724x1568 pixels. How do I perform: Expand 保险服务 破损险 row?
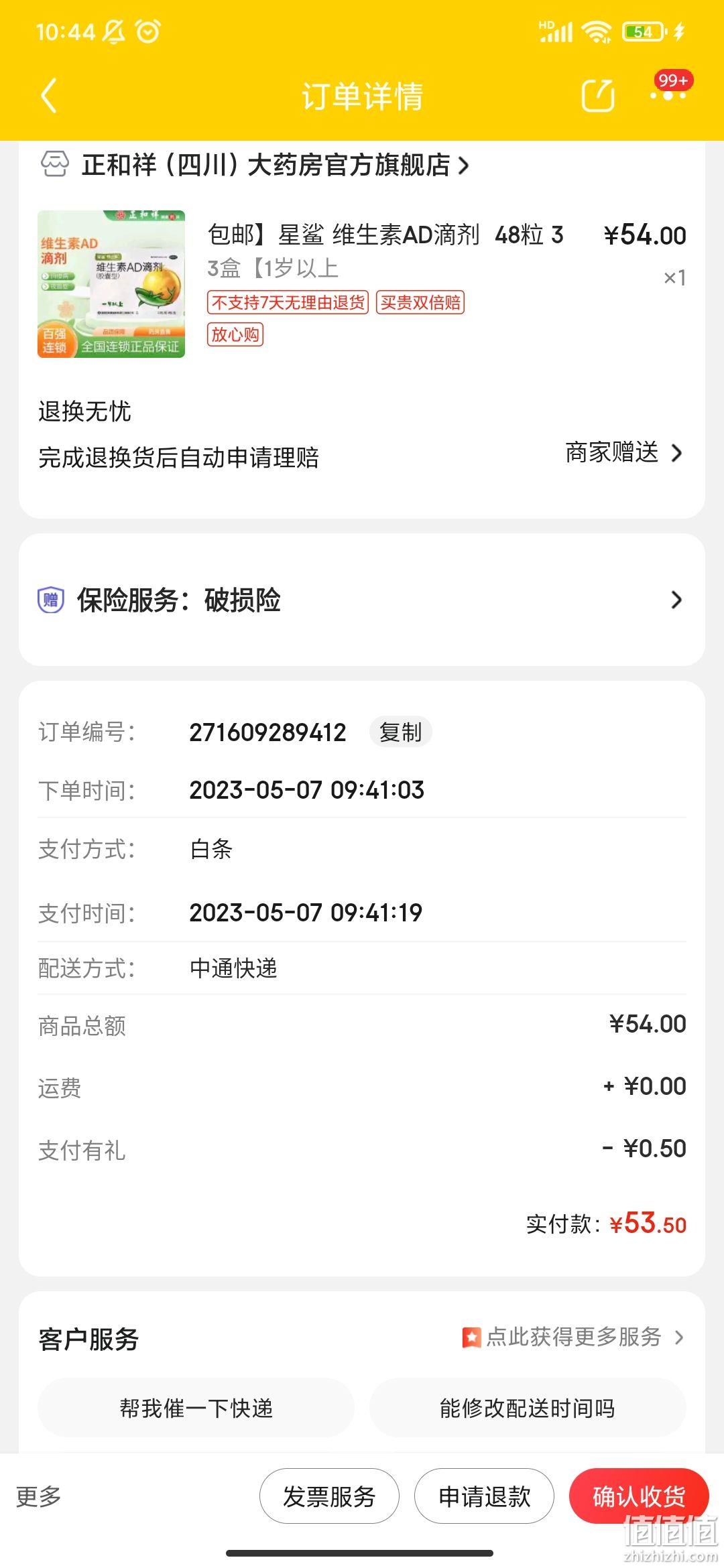362,600
